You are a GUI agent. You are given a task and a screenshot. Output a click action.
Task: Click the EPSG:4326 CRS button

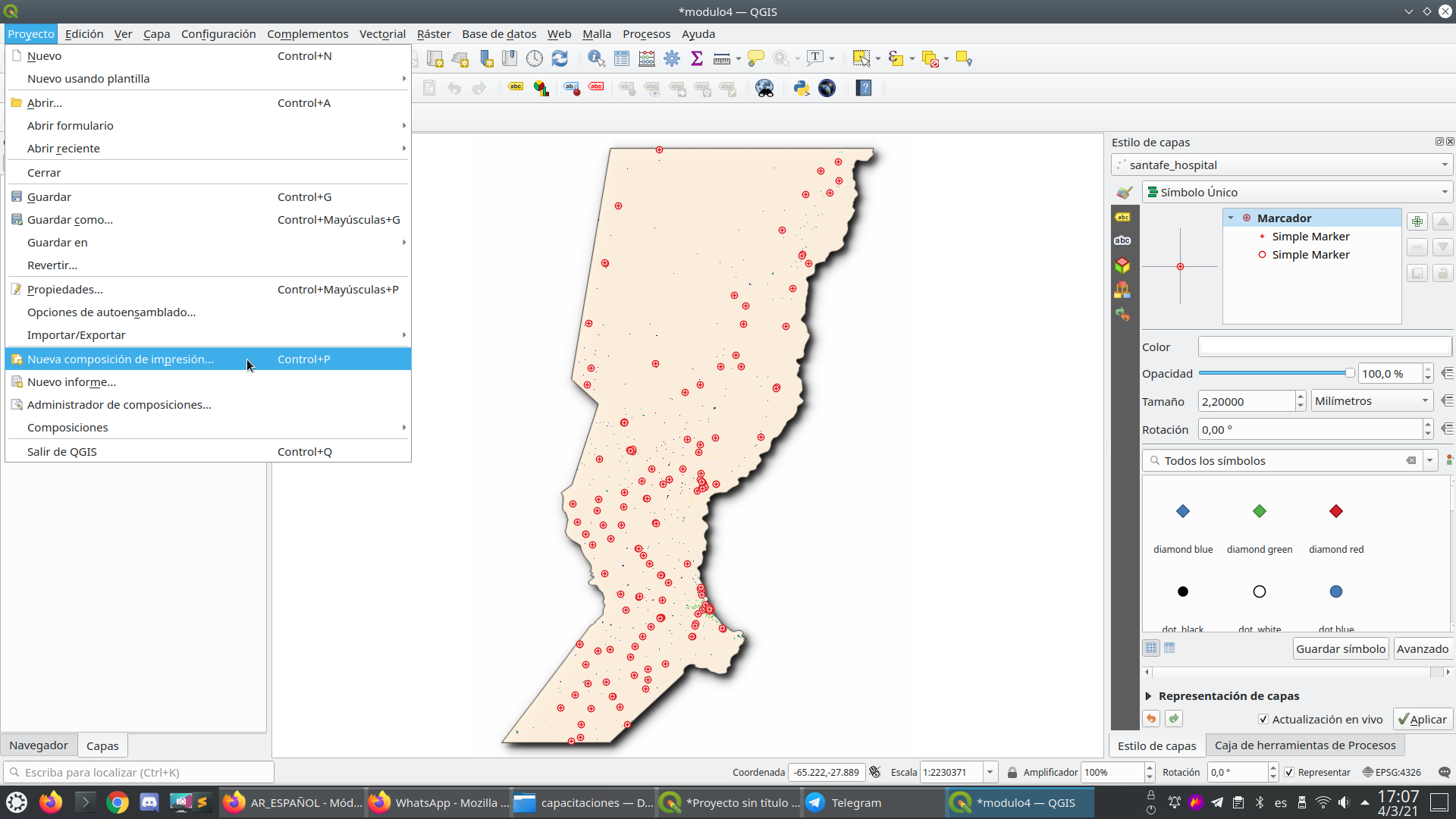[1392, 772]
